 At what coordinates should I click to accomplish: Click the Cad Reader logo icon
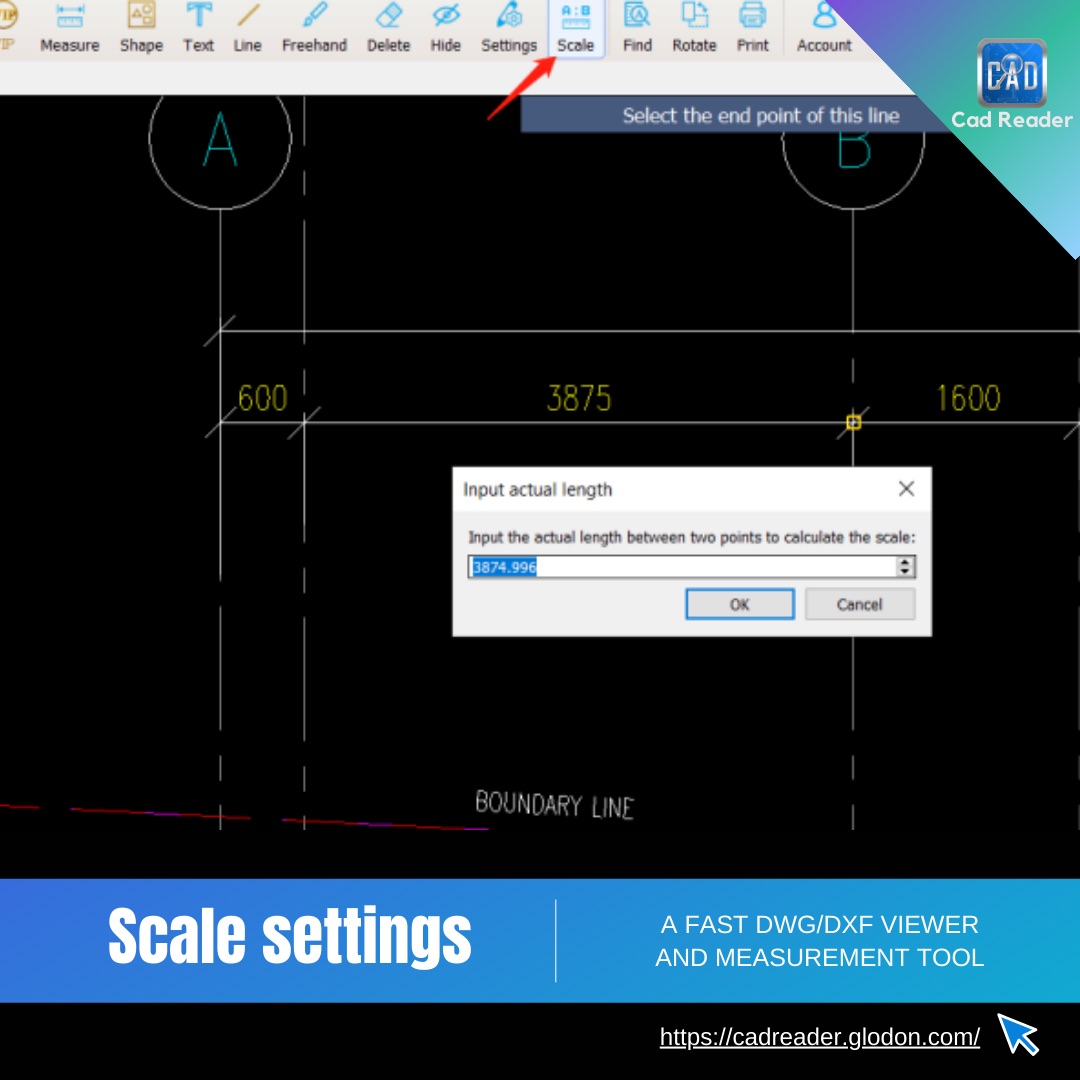pos(1012,73)
